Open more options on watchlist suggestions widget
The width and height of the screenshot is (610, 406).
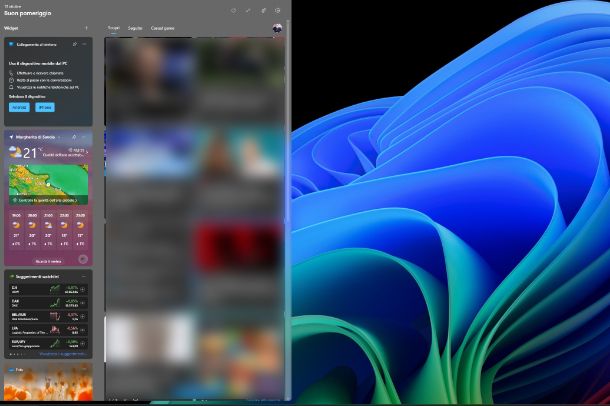pos(84,276)
